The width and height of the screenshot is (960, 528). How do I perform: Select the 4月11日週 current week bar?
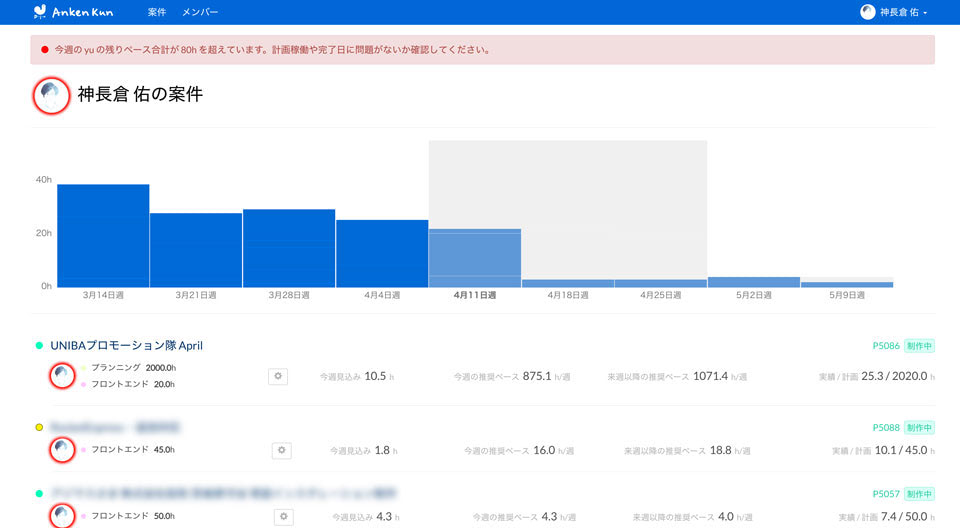click(x=475, y=258)
